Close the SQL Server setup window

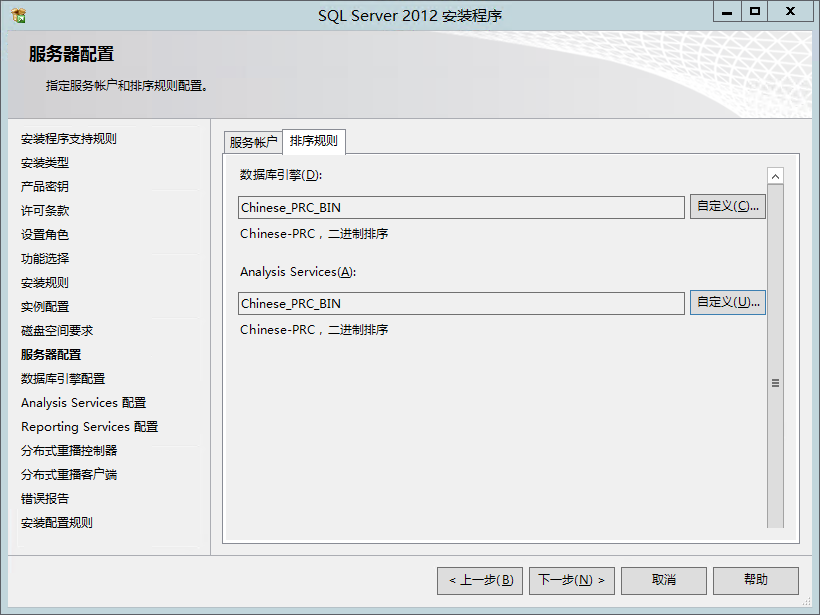791,12
